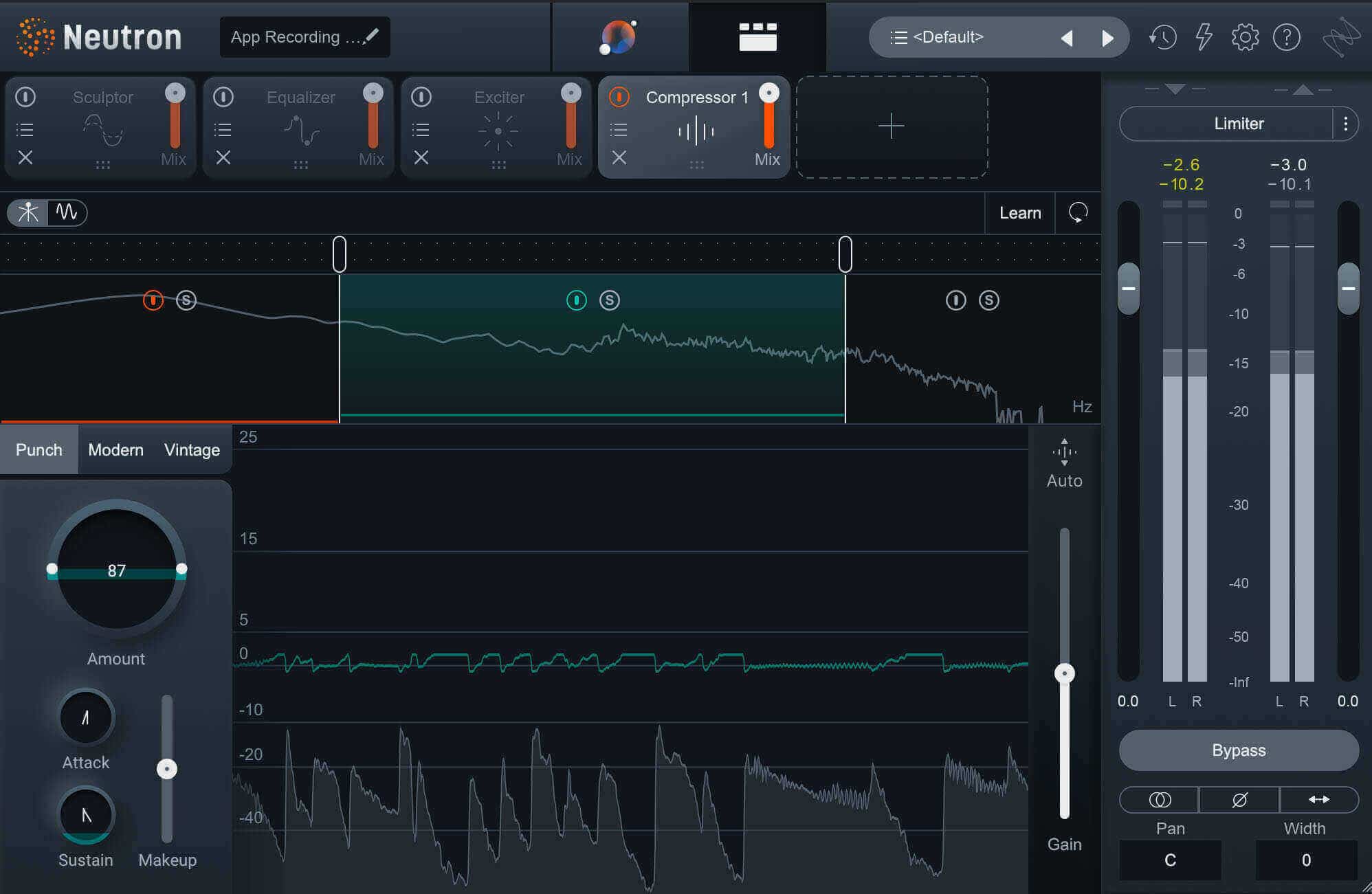Swap channels with the double arrow icon

[1319, 800]
